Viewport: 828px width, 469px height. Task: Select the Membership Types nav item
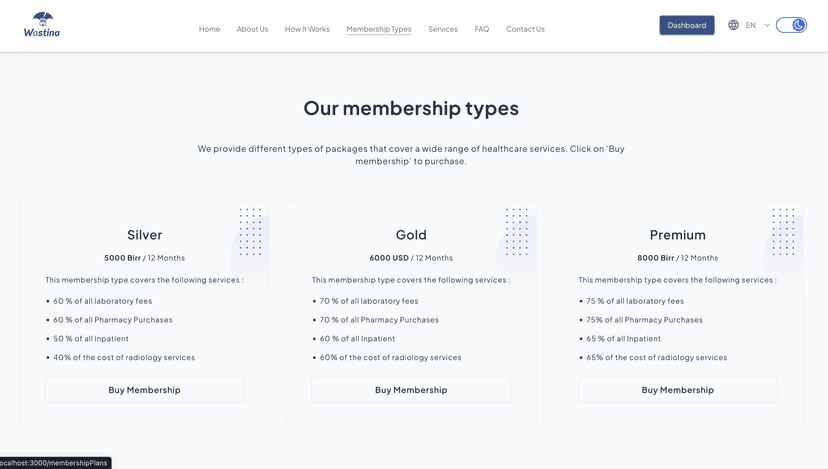pos(379,29)
